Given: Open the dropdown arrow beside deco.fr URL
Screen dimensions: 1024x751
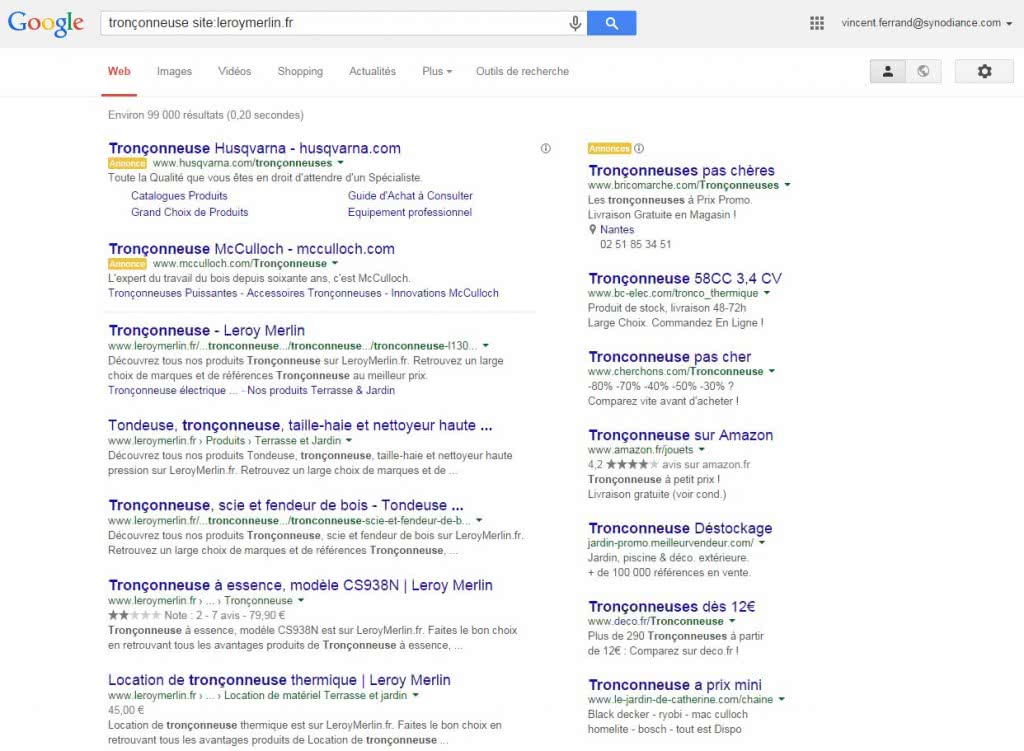Looking at the screenshot, I should coord(732,620).
